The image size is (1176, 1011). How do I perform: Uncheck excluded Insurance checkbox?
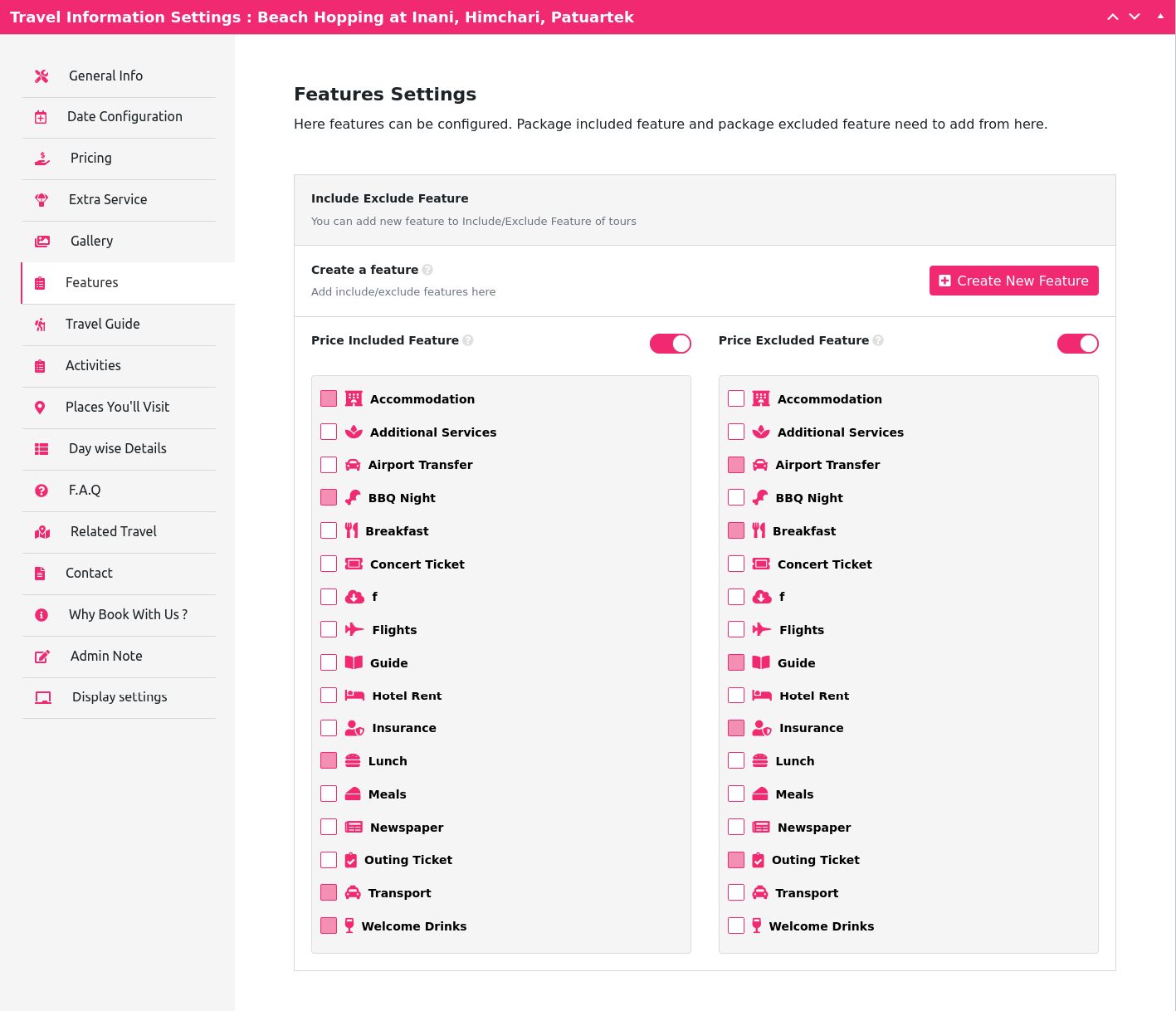coord(736,728)
